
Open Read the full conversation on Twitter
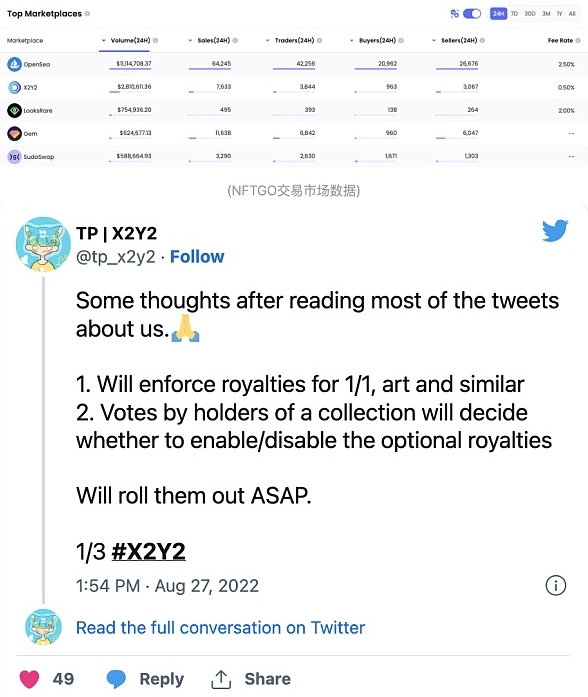pyautogui.click(x=220, y=628)
